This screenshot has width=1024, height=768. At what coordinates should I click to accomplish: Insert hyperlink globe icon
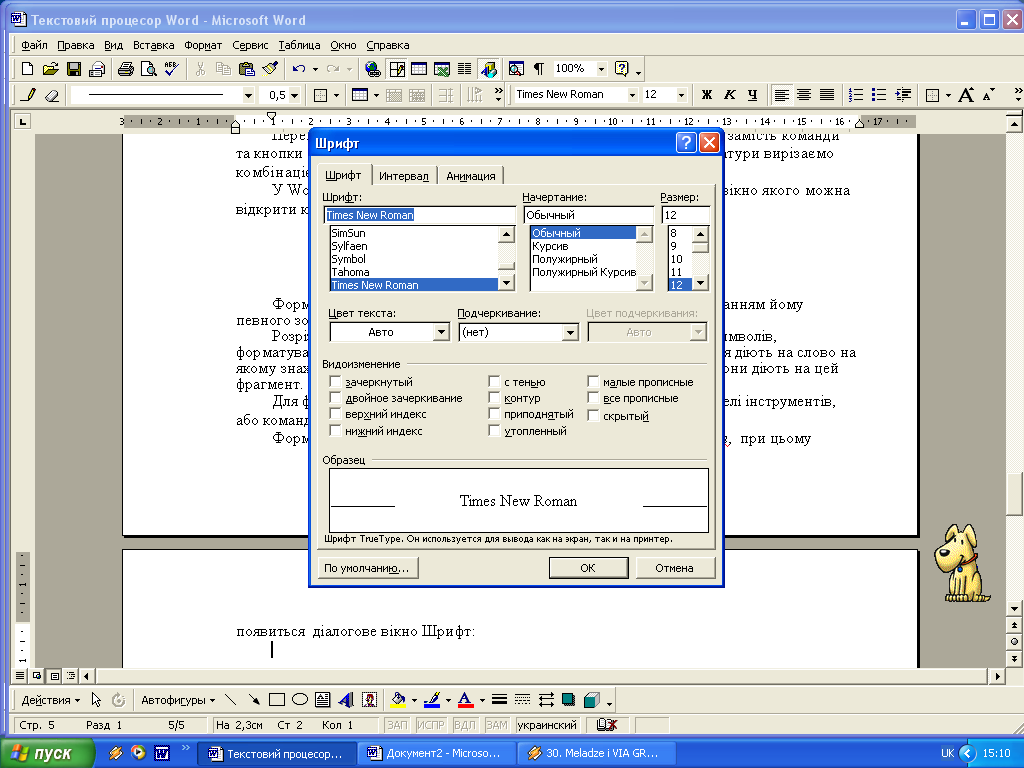[x=373, y=69]
